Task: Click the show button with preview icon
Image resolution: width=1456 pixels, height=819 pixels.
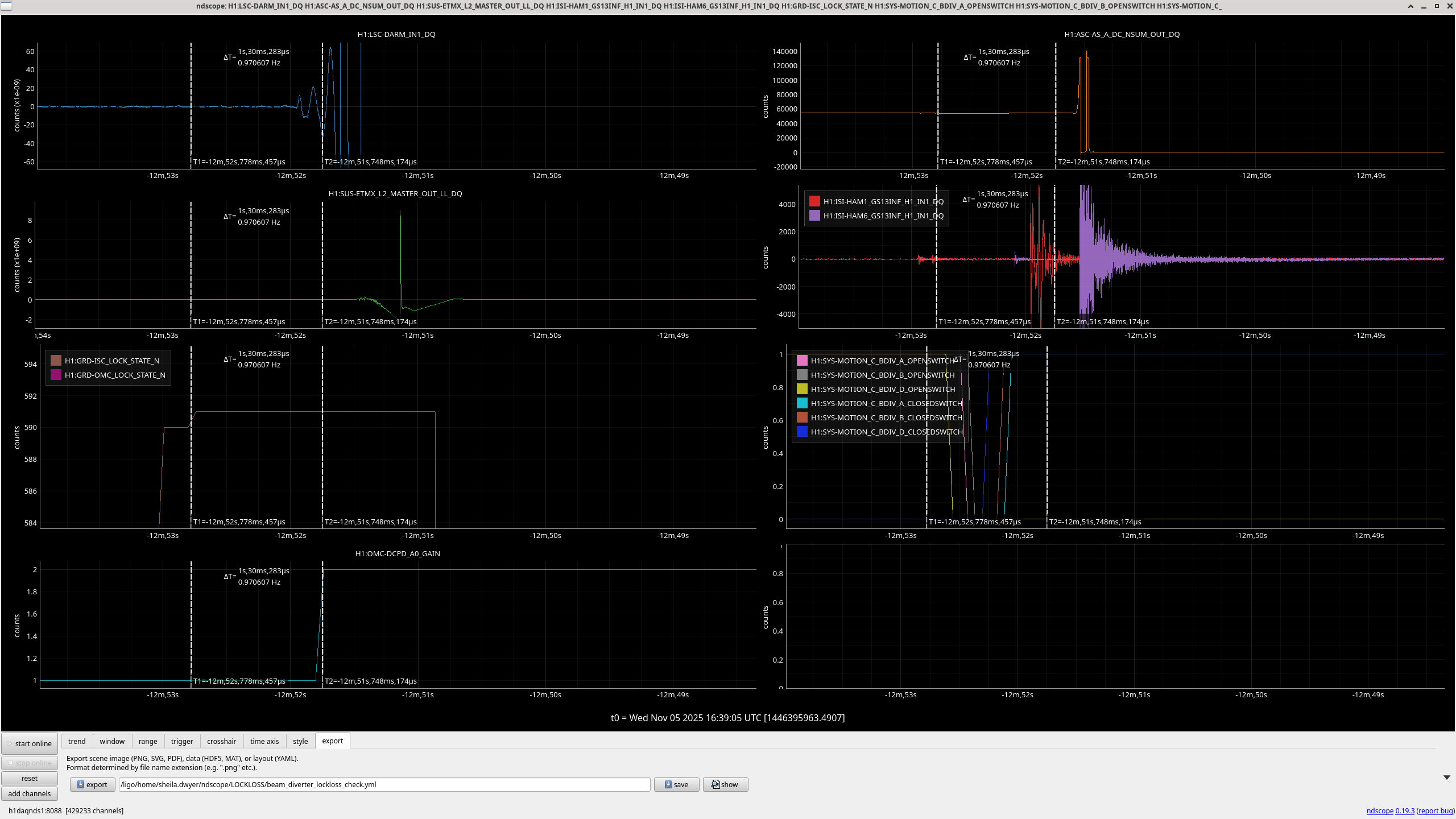Action: click(725, 784)
